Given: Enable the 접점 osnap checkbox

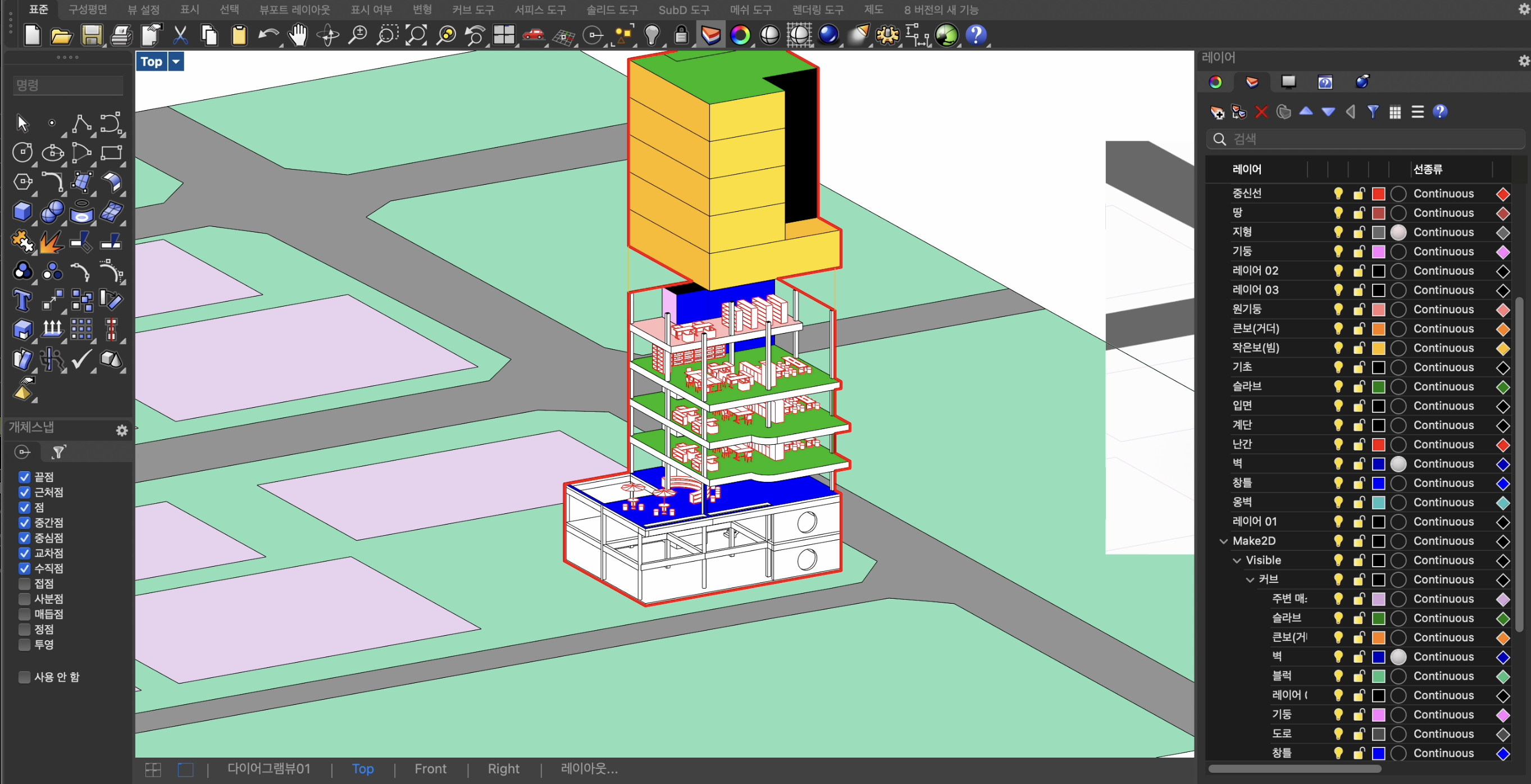Looking at the screenshot, I should coord(24,583).
